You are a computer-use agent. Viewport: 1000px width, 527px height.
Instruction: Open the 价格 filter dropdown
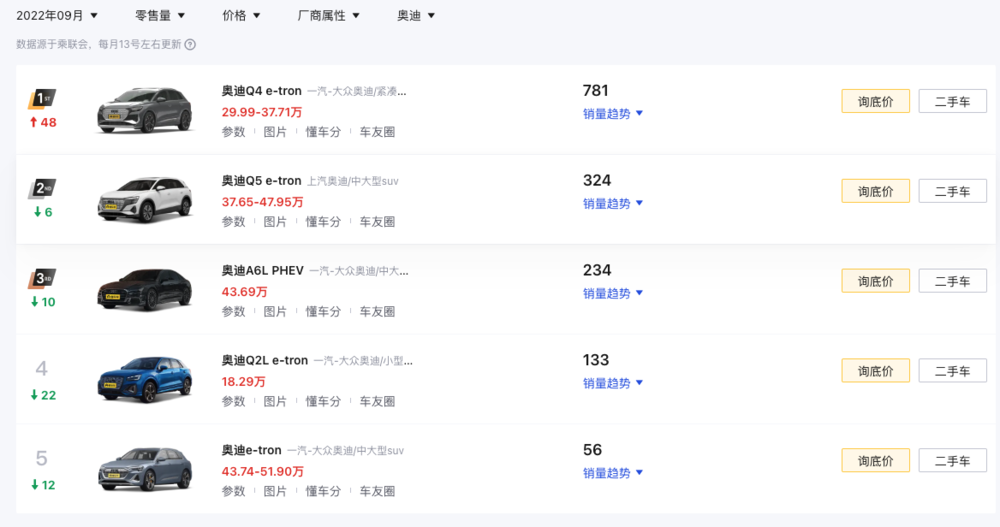(241, 15)
